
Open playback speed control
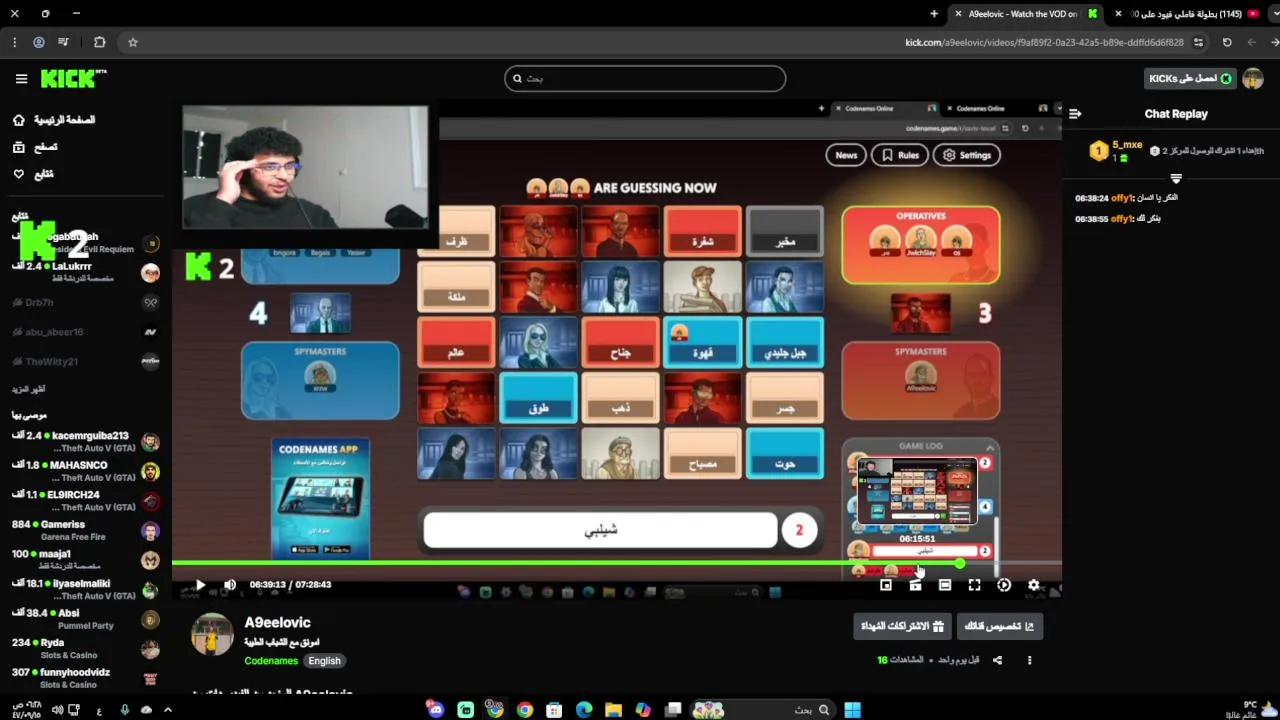click(x=1004, y=585)
